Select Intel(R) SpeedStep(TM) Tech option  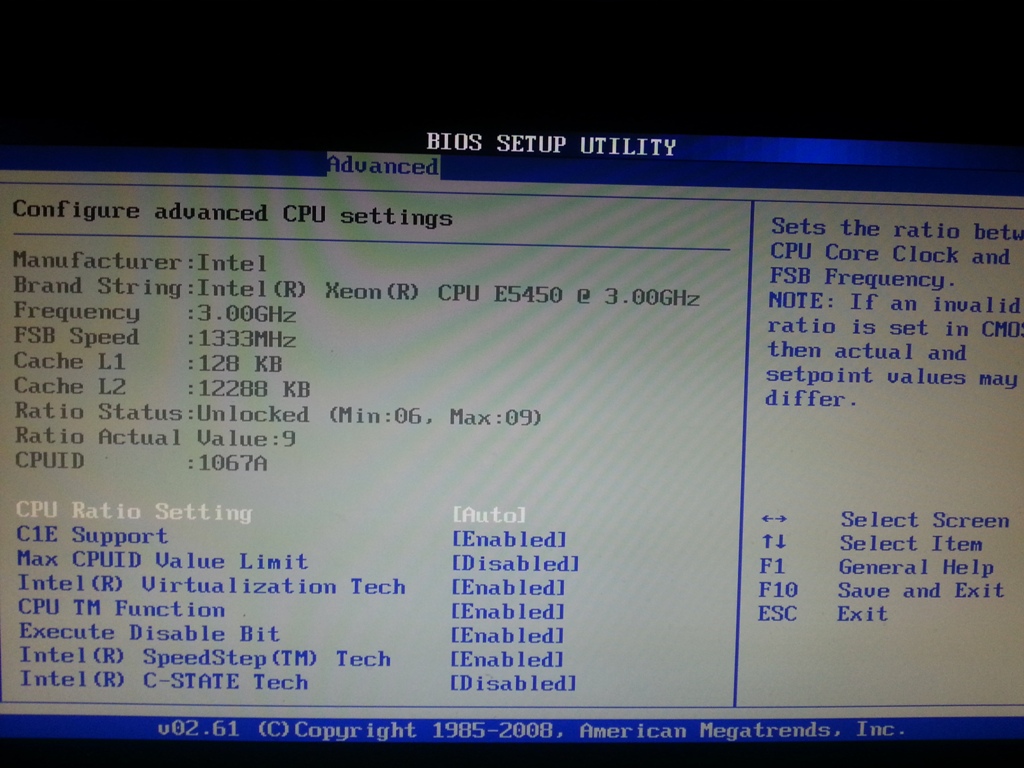pos(204,657)
